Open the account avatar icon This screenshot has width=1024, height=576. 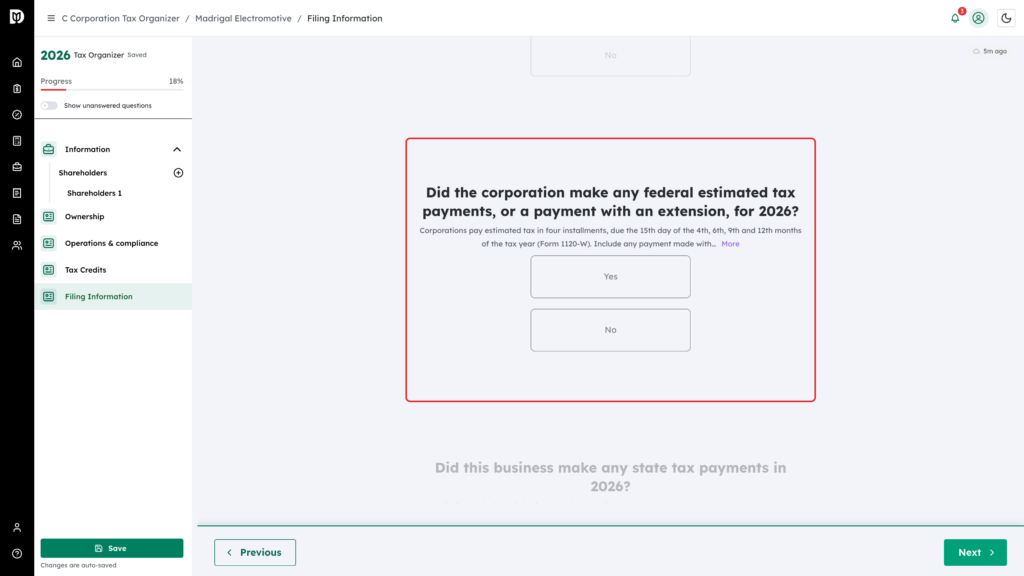pyautogui.click(x=978, y=18)
